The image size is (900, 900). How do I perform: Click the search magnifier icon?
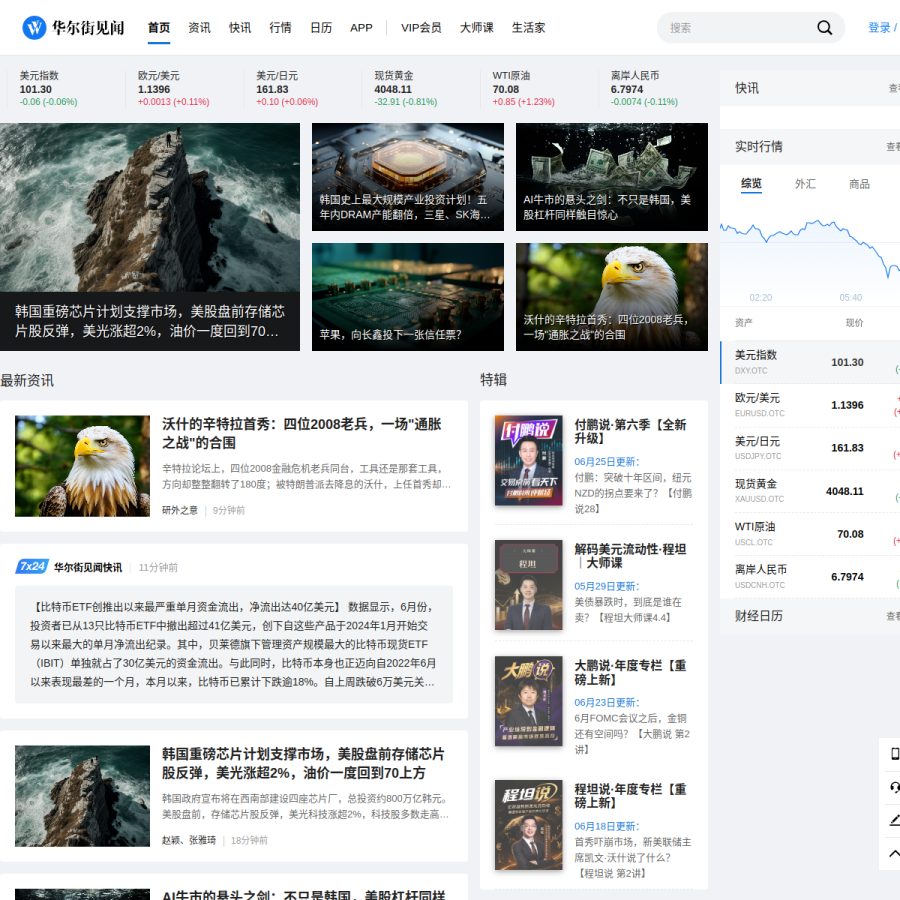click(824, 28)
